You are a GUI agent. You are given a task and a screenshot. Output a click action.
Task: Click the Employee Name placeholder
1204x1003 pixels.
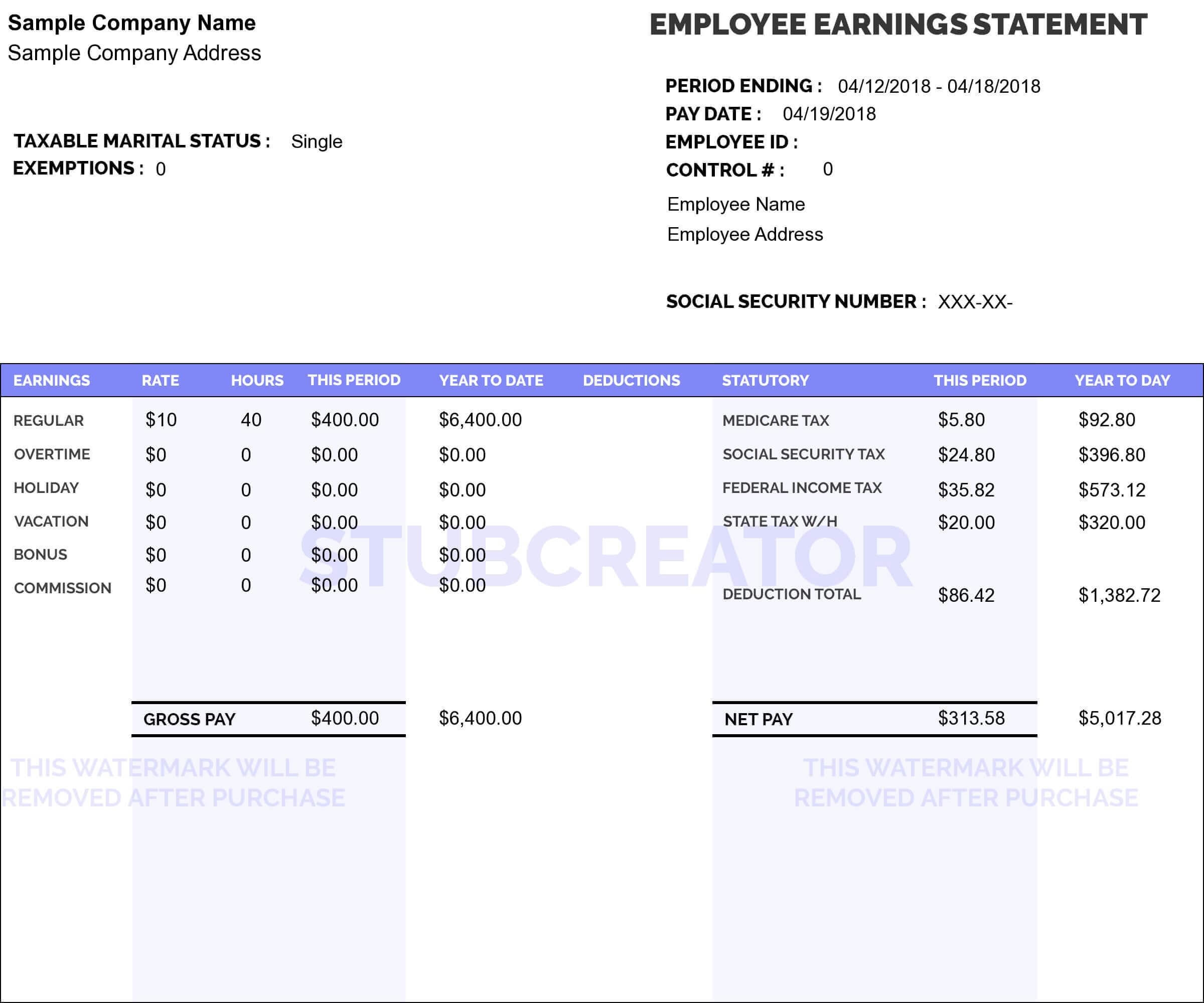click(x=735, y=204)
